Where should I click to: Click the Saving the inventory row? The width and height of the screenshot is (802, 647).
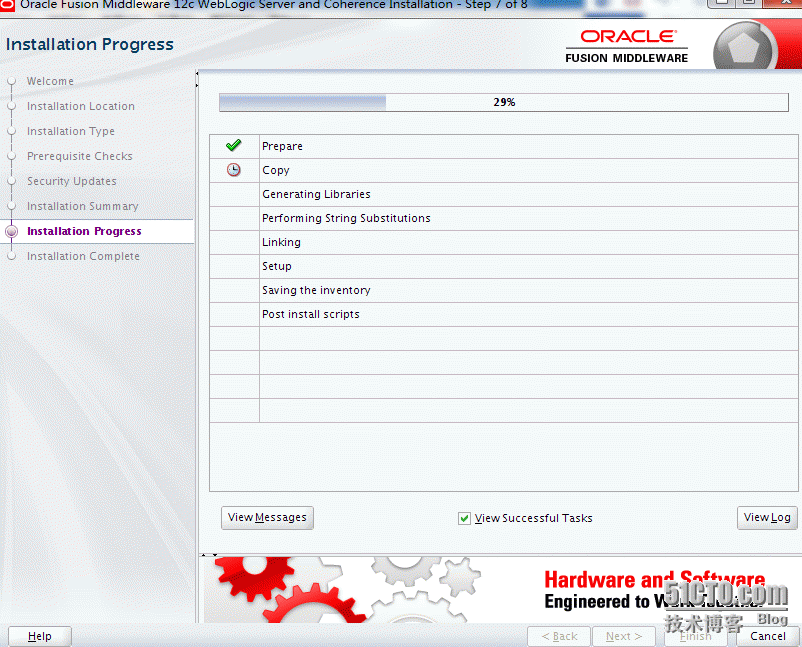pos(504,291)
